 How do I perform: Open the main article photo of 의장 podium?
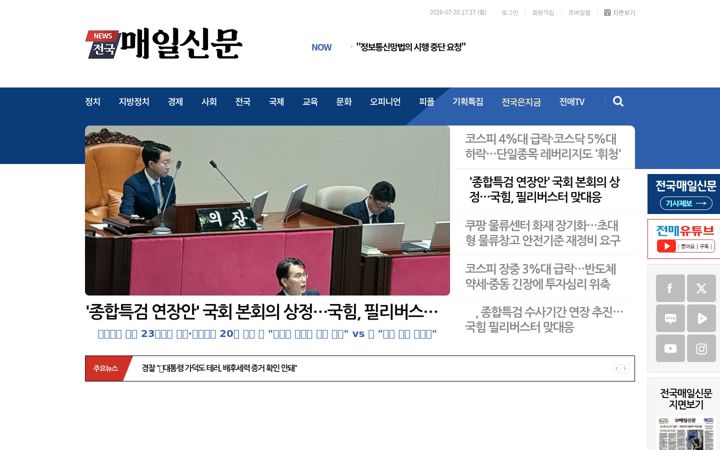pyautogui.click(x=267, y=210)
